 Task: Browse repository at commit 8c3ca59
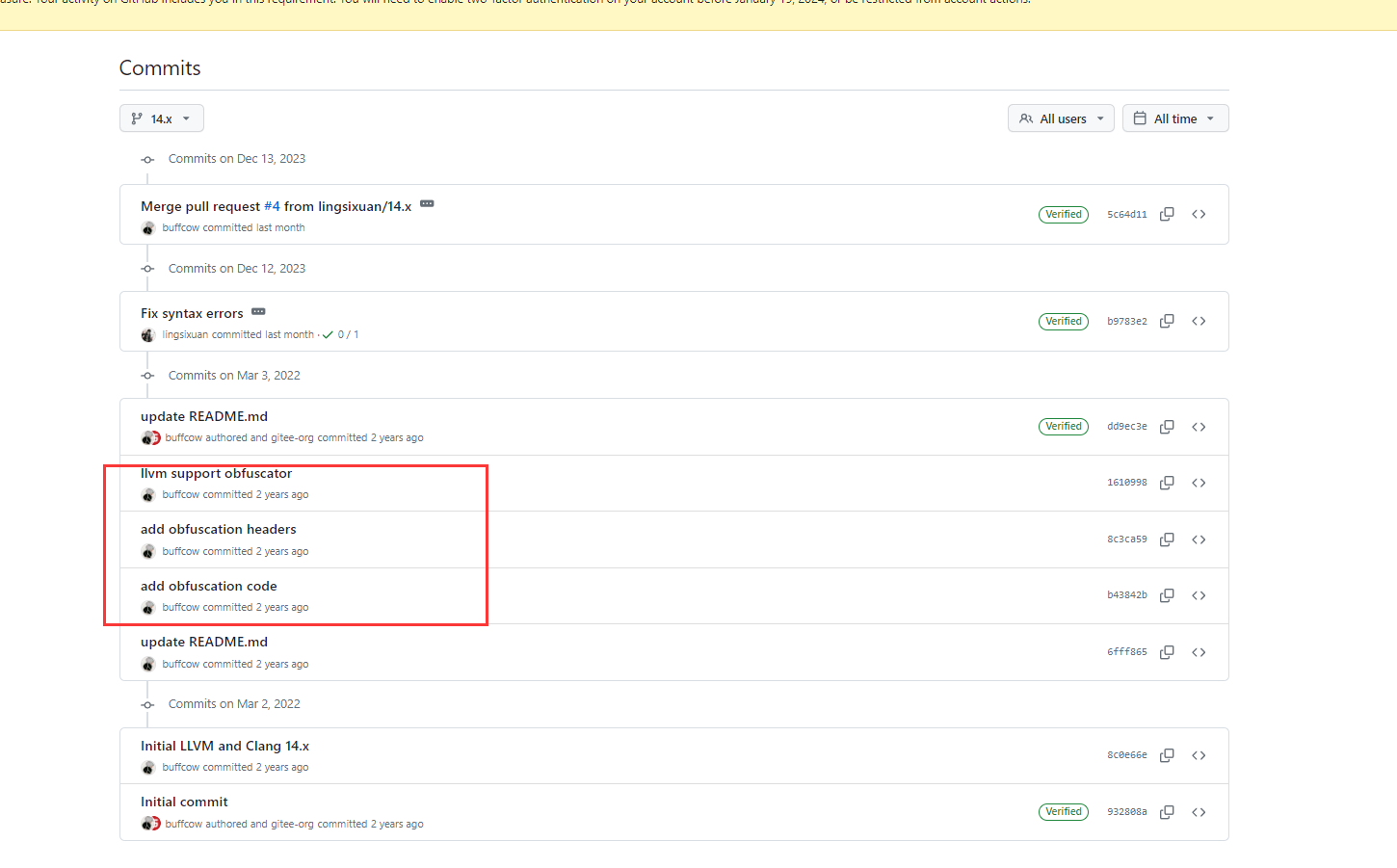point(1199,539)
